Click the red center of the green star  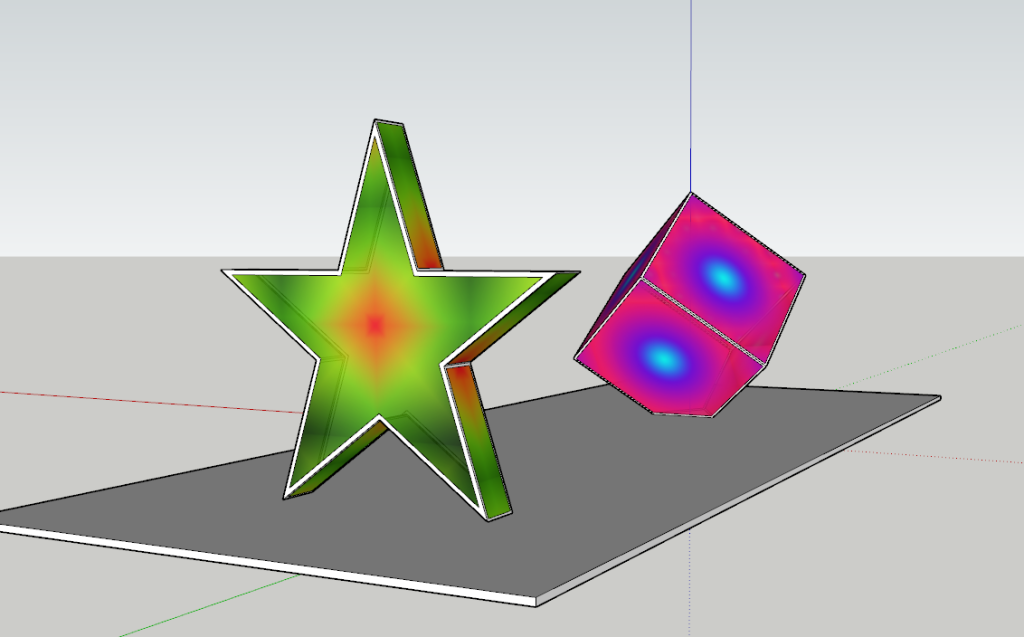click(x=376, y=323)
